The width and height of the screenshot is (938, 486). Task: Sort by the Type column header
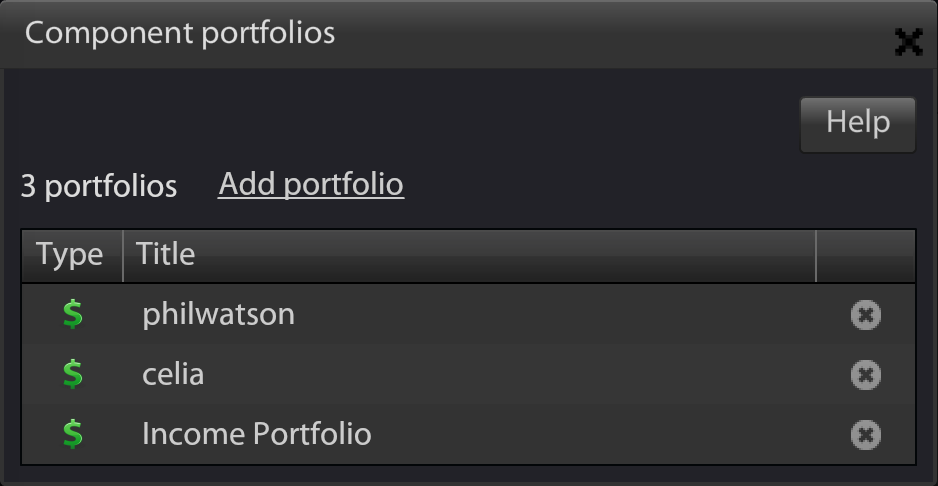point(72,256)
